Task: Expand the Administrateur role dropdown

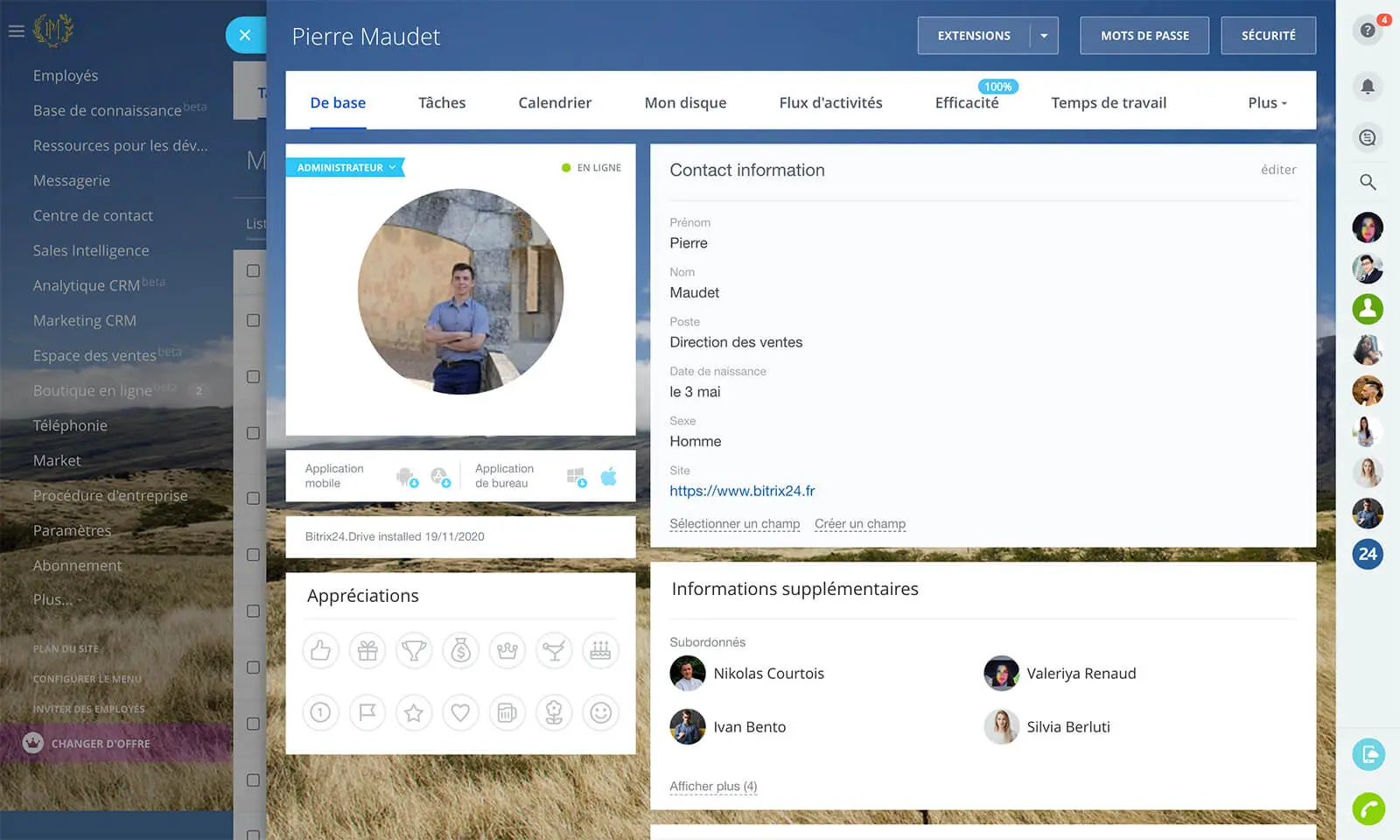Action: point(392,167)
